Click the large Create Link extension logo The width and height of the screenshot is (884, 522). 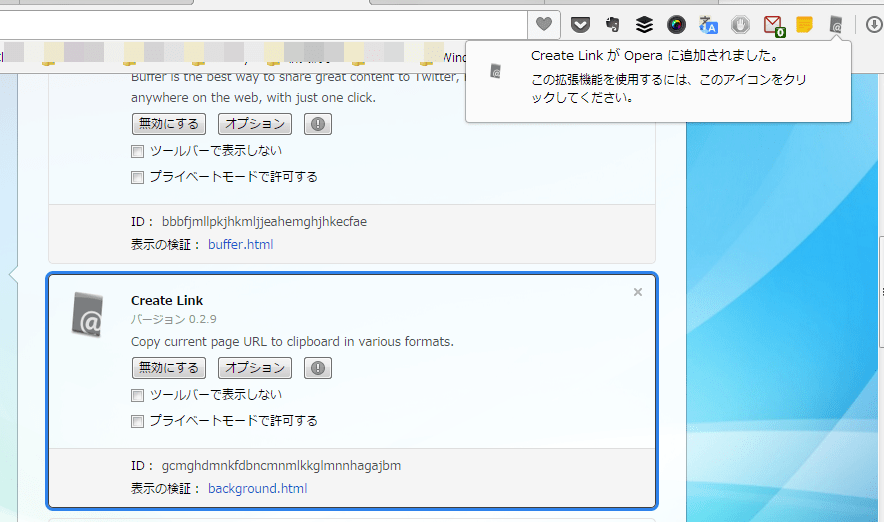[x=87, y=315]
